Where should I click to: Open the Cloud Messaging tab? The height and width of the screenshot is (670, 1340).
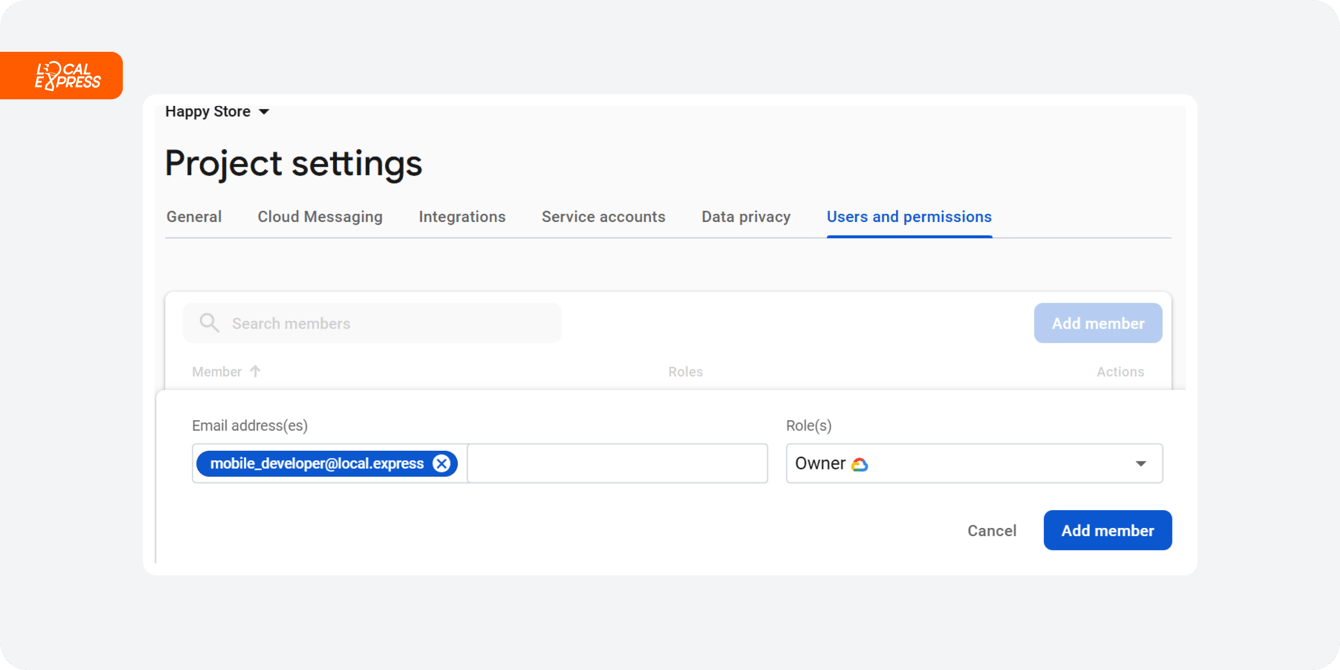pos(320,216)
